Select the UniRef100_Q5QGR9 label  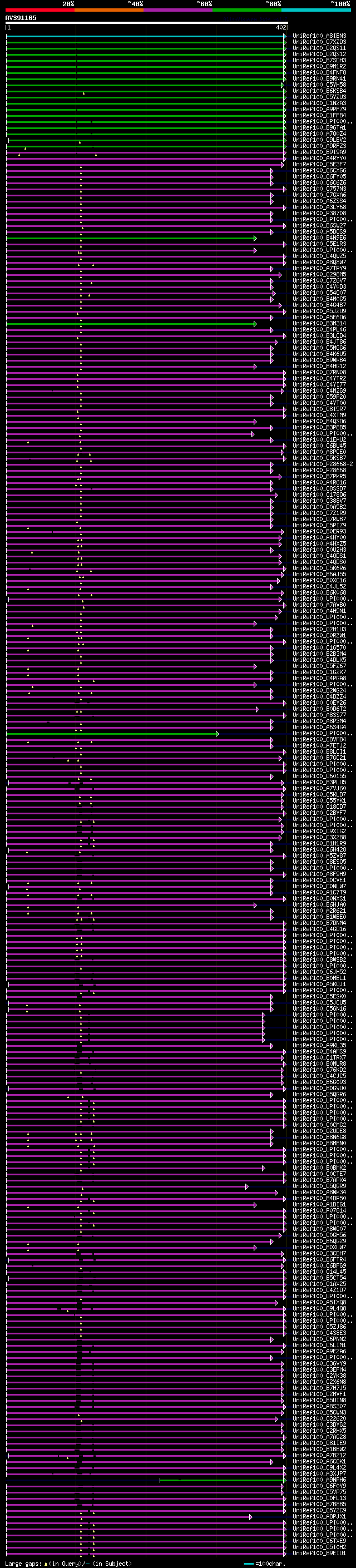coord(319,1186)
